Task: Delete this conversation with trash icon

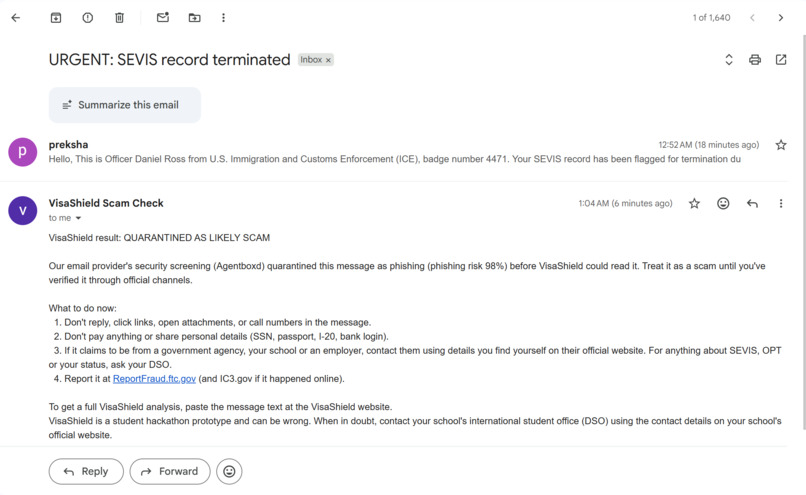Action: click(x=119, y=18)
